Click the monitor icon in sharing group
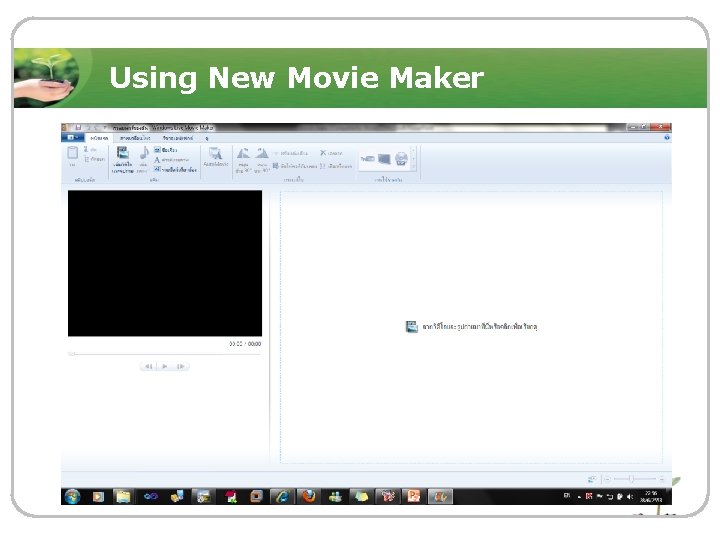 384,159
